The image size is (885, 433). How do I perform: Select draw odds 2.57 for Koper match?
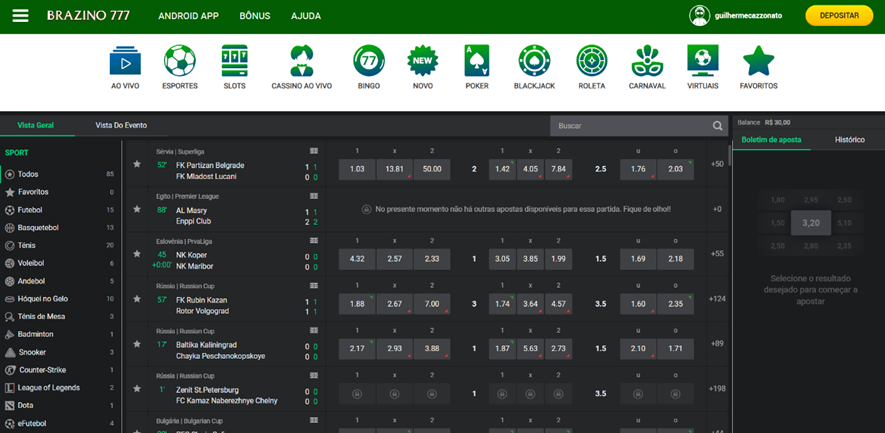point(395,259)
